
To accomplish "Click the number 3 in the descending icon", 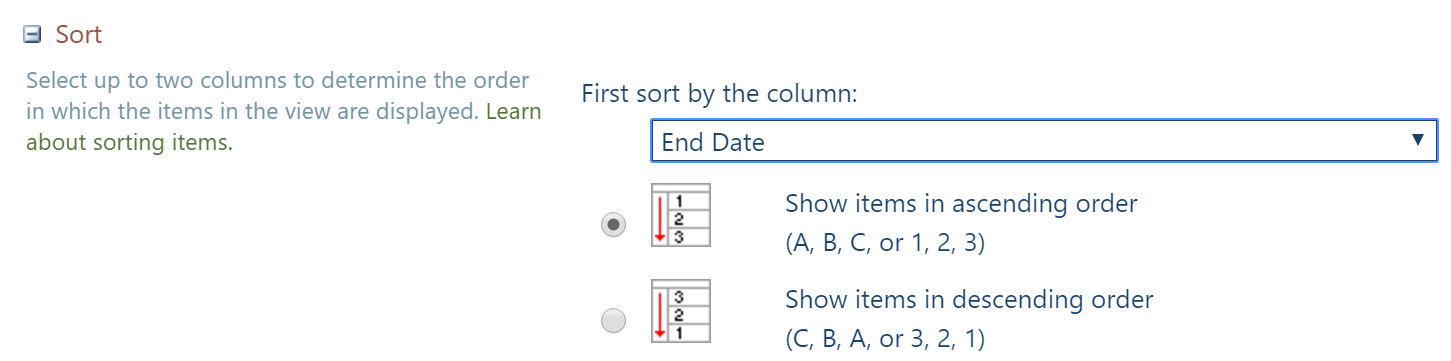I will pyautogui.click(x=679, y=297).
